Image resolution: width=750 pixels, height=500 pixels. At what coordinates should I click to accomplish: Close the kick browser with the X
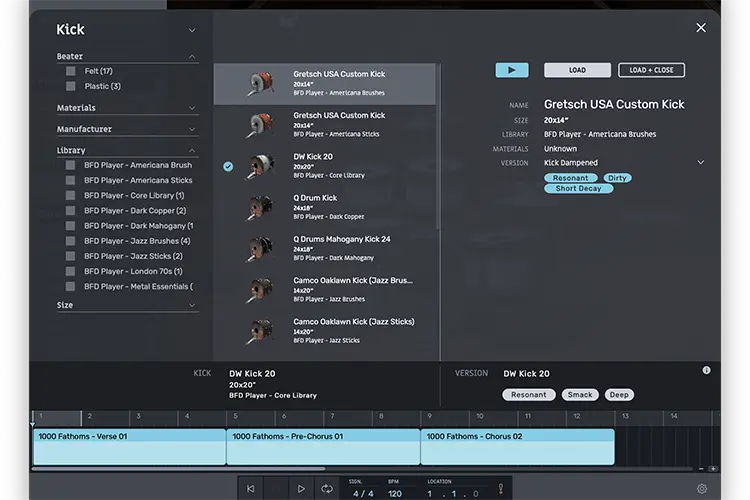pos(701,28)
